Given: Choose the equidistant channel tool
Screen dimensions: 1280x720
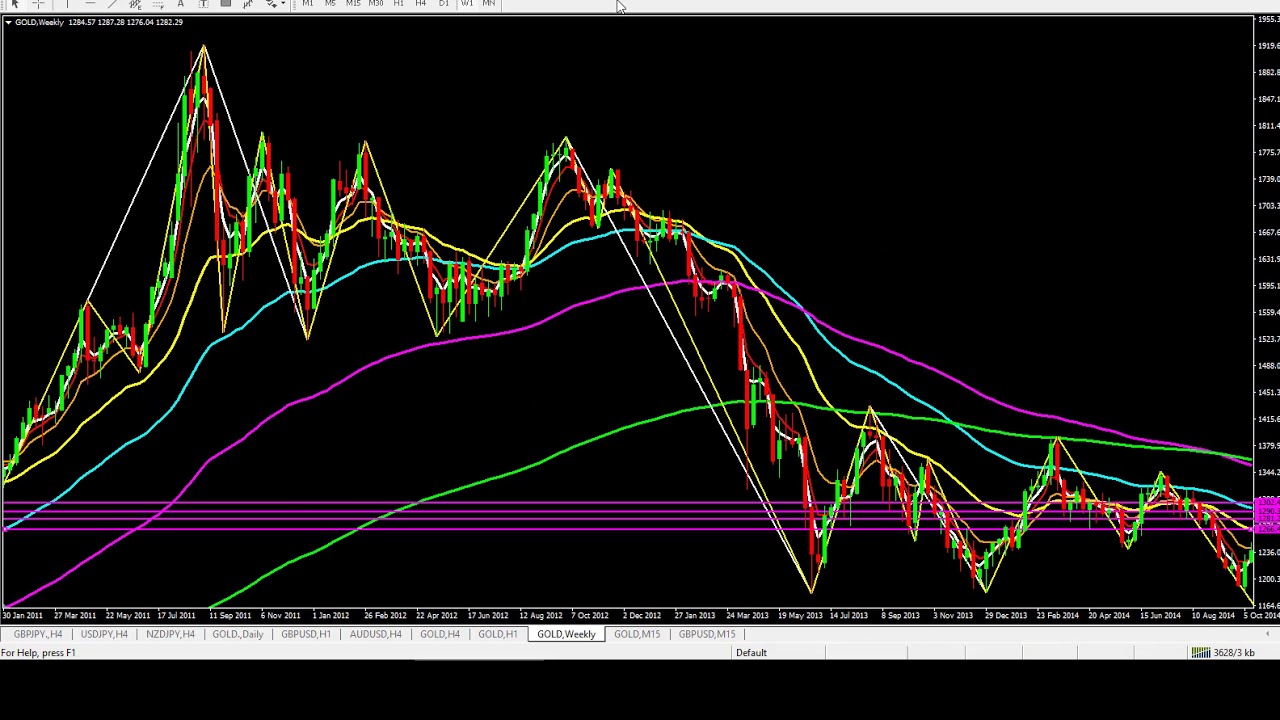Looking at the screenshot, I should tap(135, 4).
